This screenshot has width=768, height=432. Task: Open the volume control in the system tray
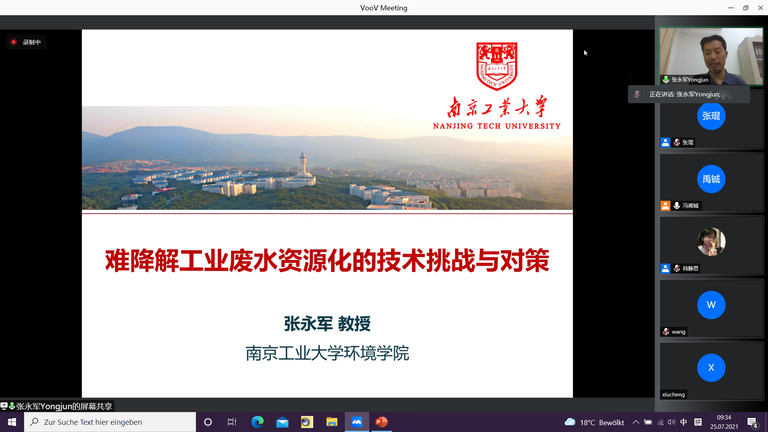(x=672, y=422)
